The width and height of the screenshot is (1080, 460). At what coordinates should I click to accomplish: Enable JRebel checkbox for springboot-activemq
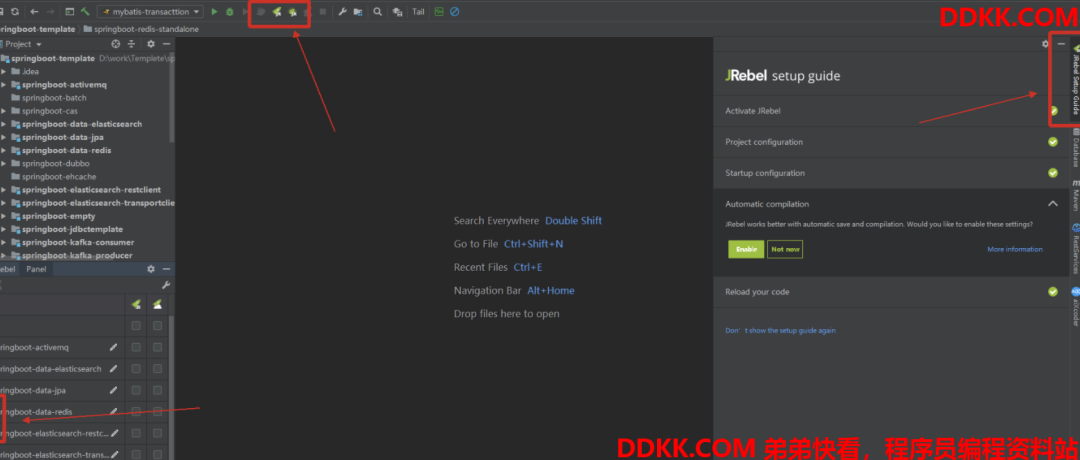click(x=136, y=347)
